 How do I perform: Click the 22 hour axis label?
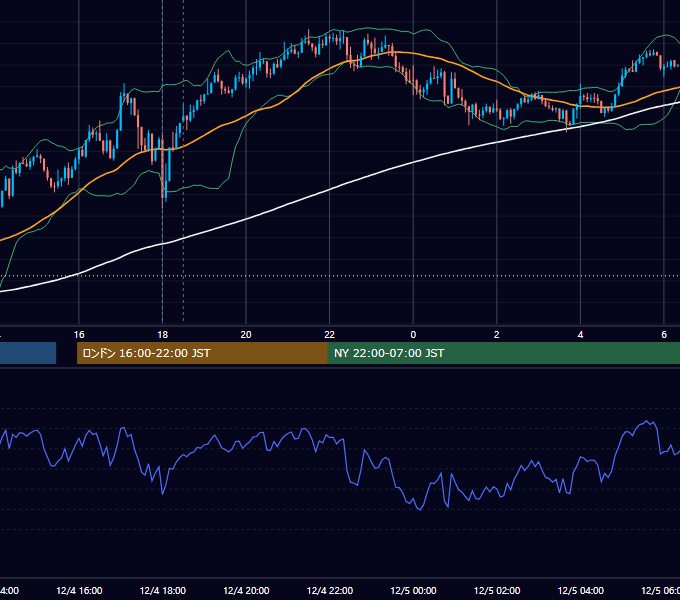(x=330, y=335)
